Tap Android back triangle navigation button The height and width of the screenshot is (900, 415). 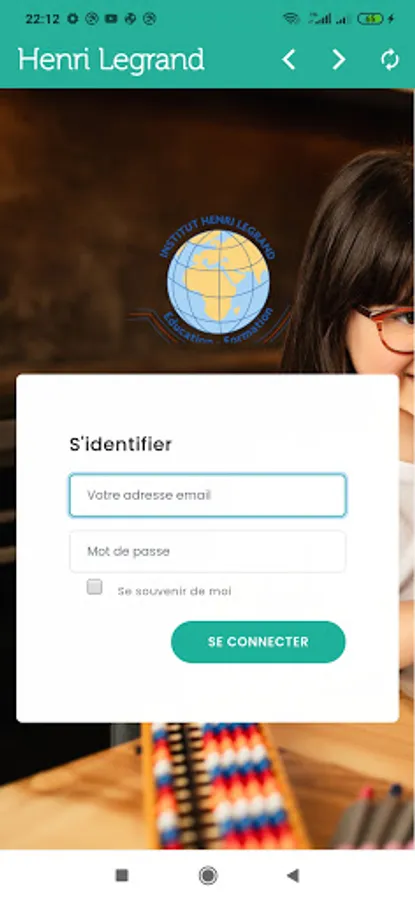(x=293, y=875)
